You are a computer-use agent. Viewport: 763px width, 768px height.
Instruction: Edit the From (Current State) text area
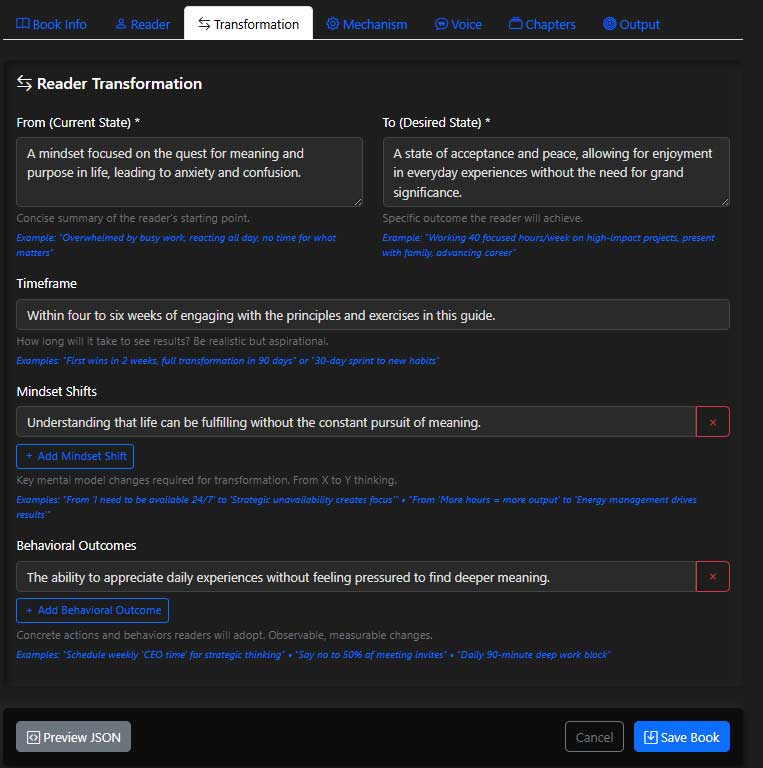tap(189, 172)
